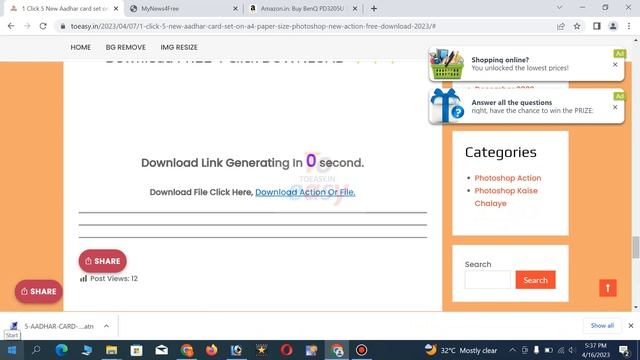Switch to the Amazon.in BenQ tab
This screenshot has width=640, height=360.
pos(302,8)
